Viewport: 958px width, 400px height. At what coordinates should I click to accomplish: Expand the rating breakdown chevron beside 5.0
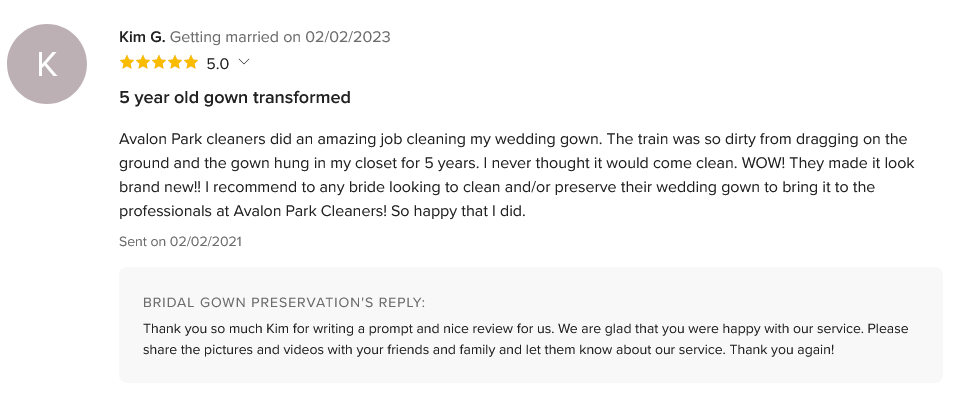[x=243, y=62]
